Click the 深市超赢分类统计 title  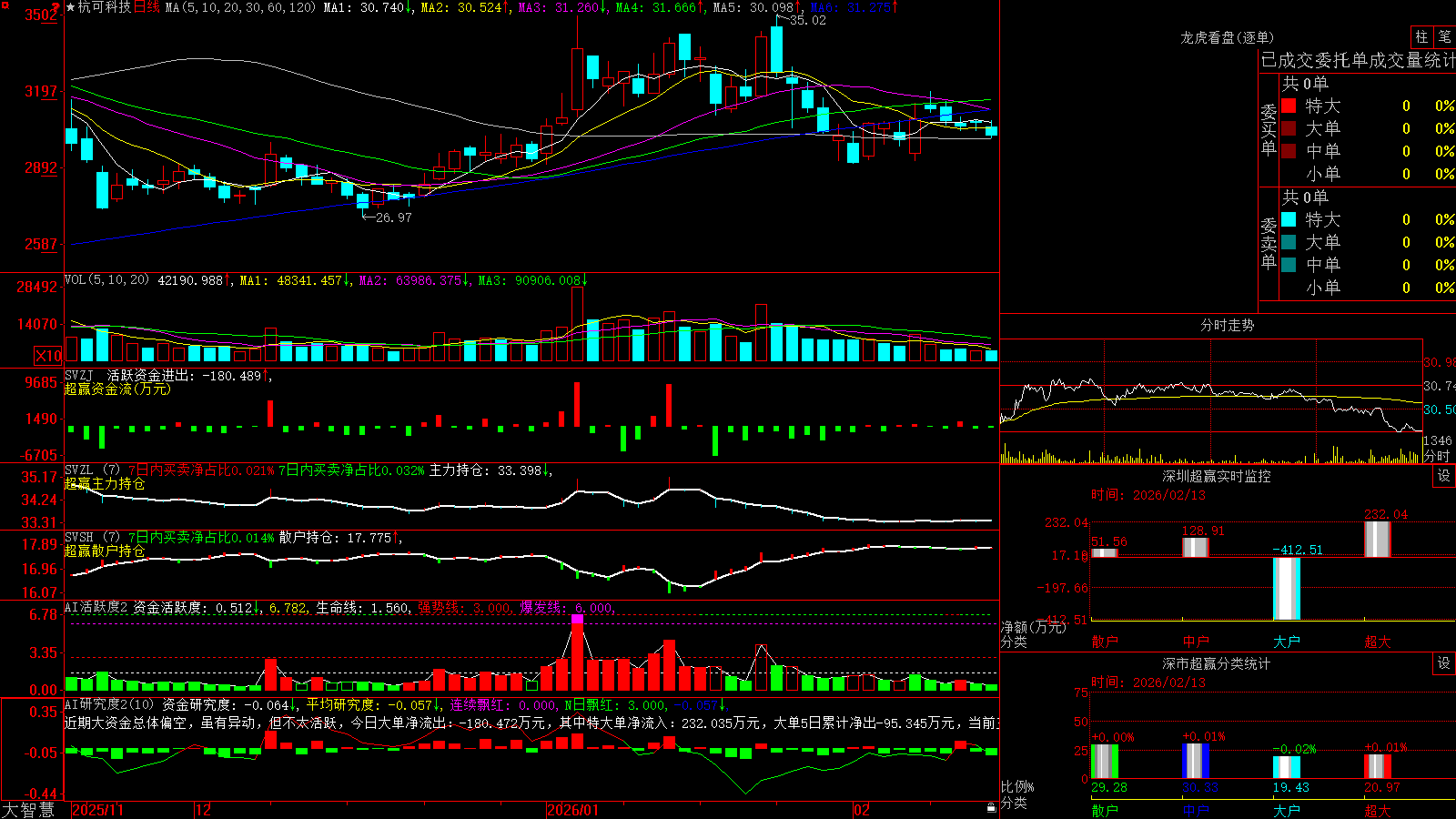(1217, 663)
